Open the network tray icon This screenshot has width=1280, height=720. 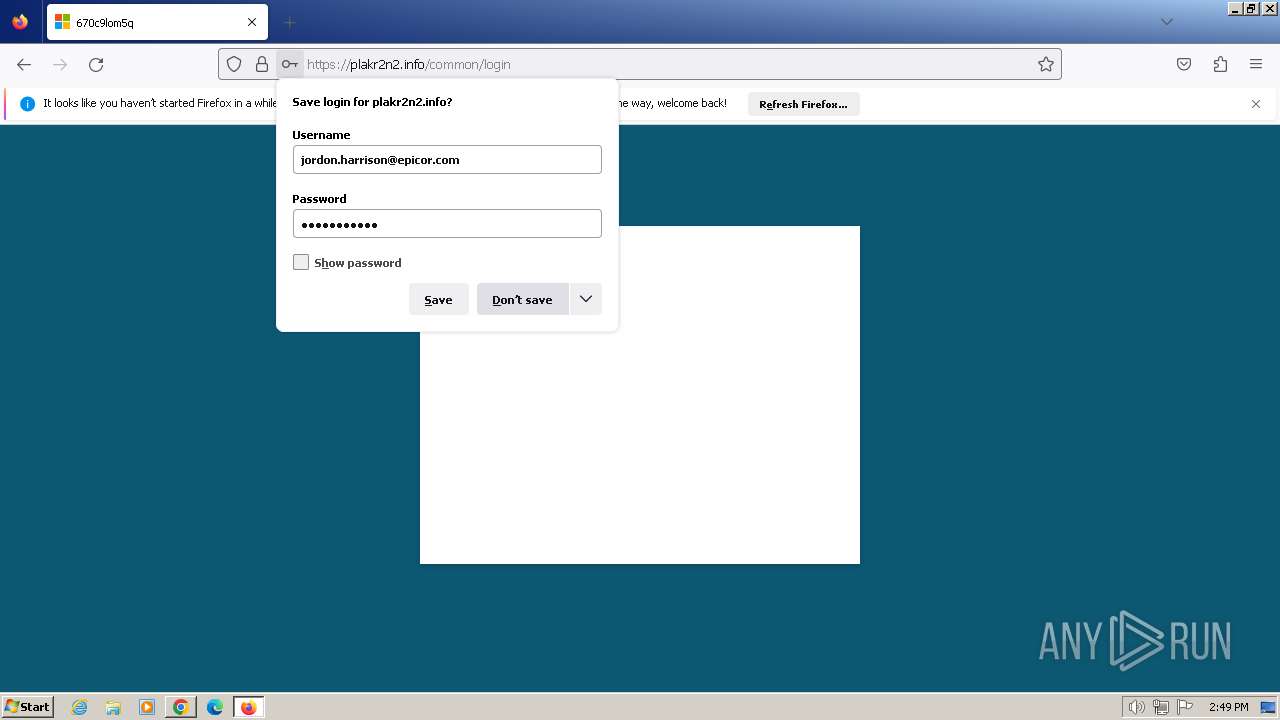(1161, 707)
